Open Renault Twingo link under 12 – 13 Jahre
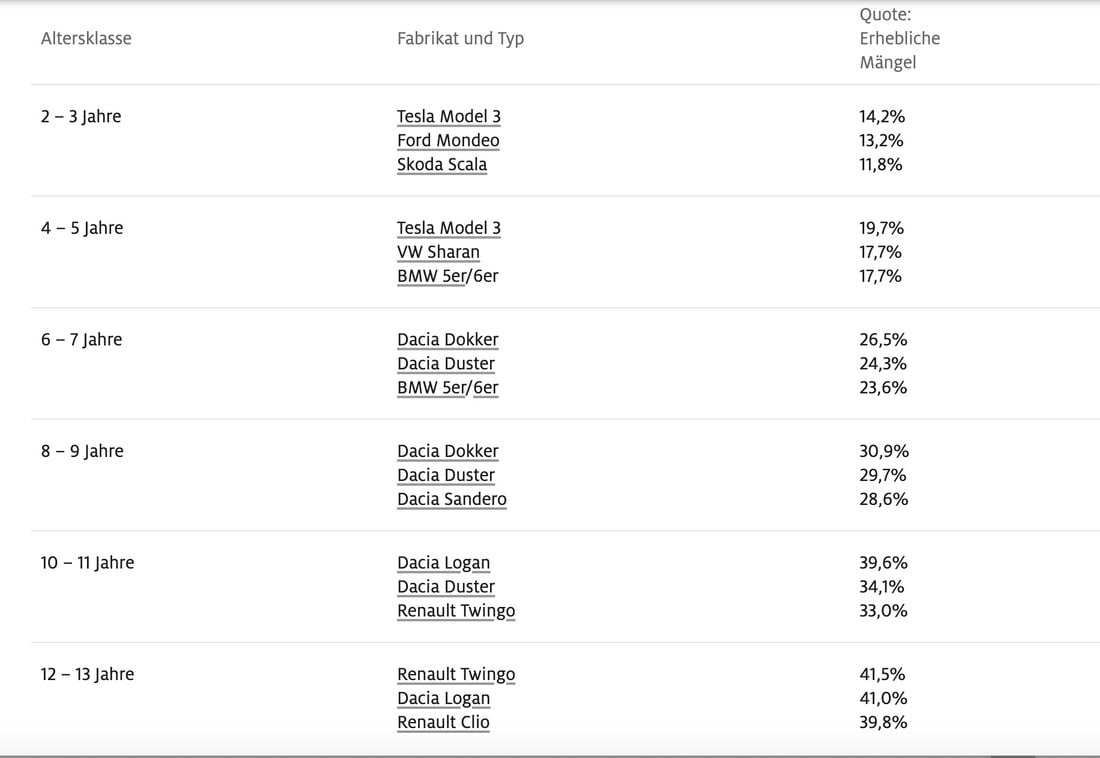The height and width of the screenshot is (758, 1100). tap(456, 675)
